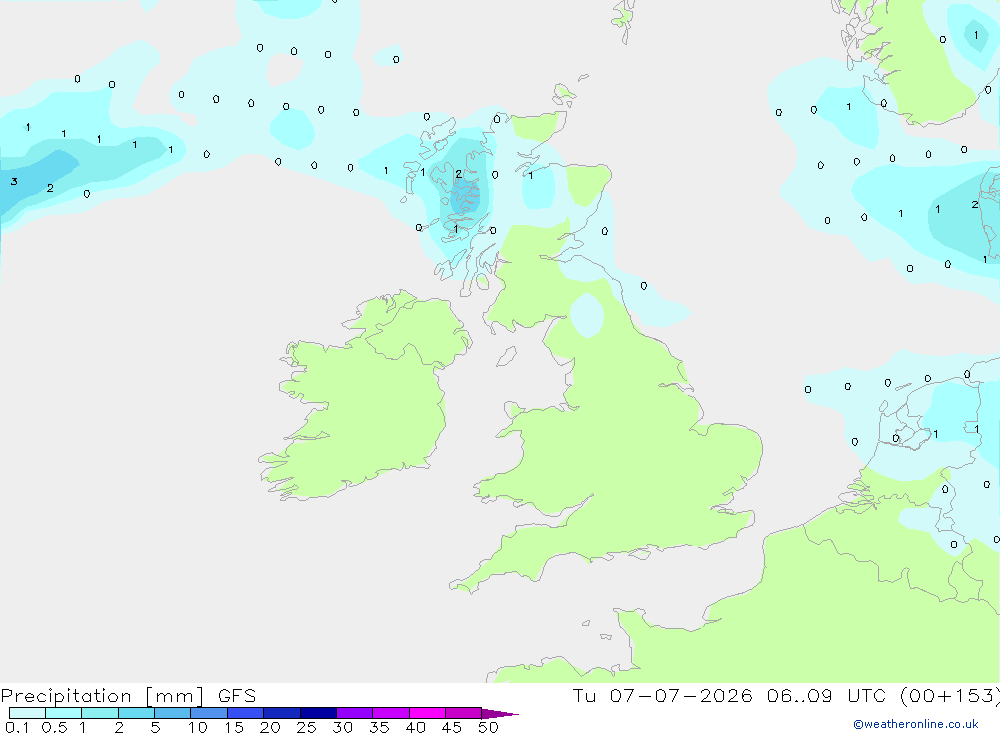Click the 40–45 mm magenta legend swatch
This screenshot has height=733, width=1000.
427,713
